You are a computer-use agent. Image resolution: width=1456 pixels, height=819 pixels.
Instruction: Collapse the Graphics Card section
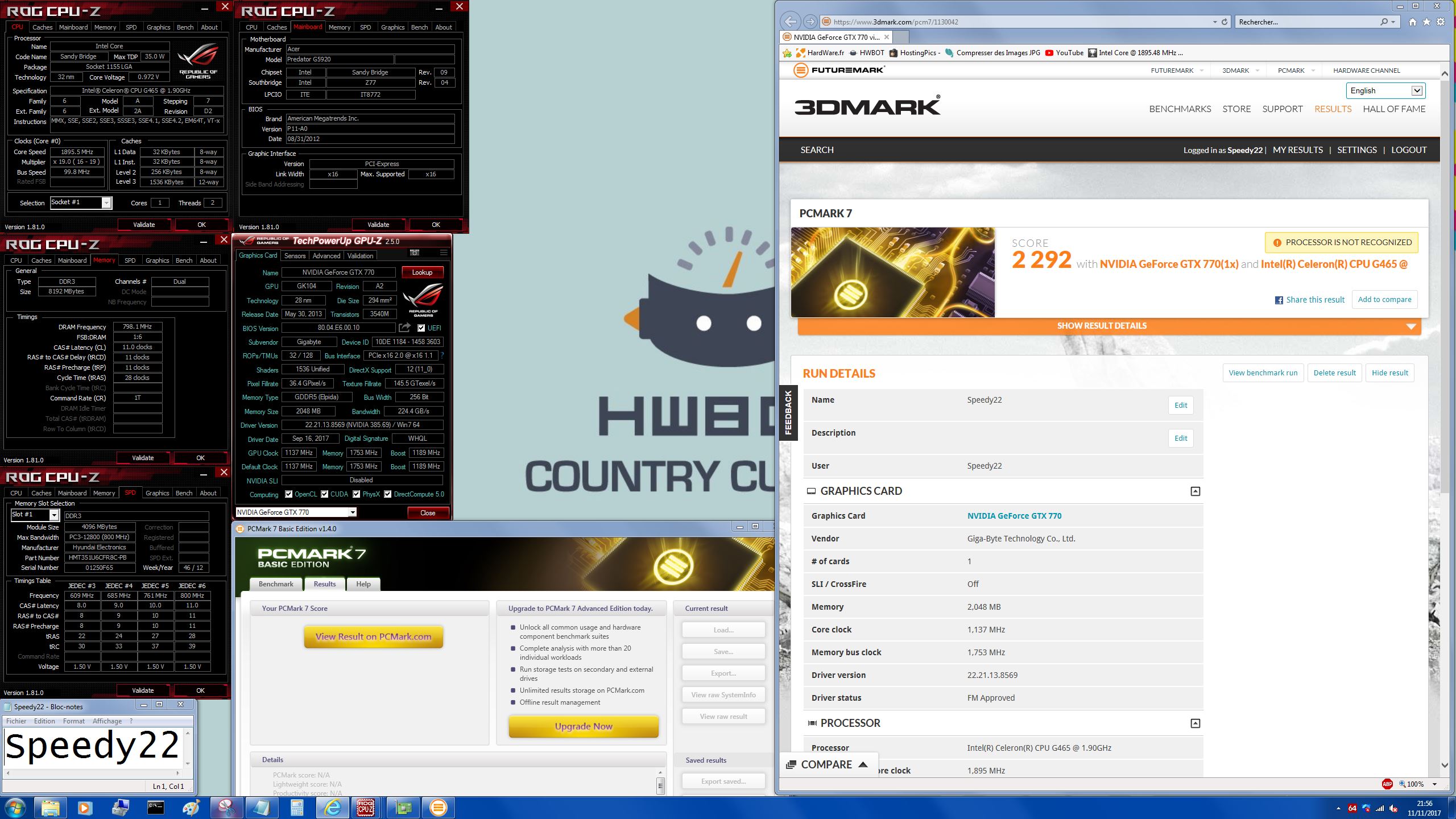(1195, 491)
